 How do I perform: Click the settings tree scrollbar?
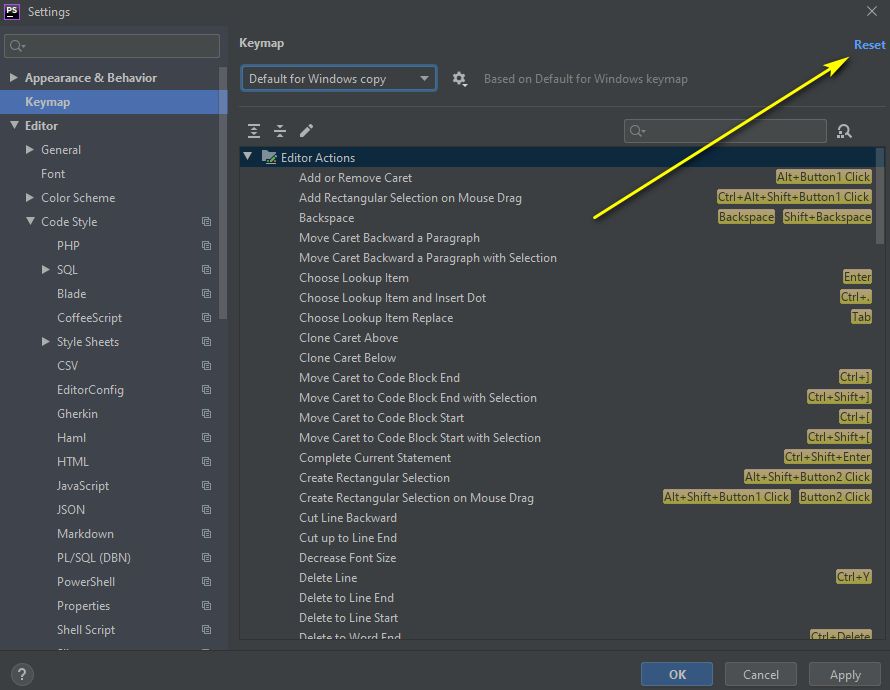coord(223,193)
